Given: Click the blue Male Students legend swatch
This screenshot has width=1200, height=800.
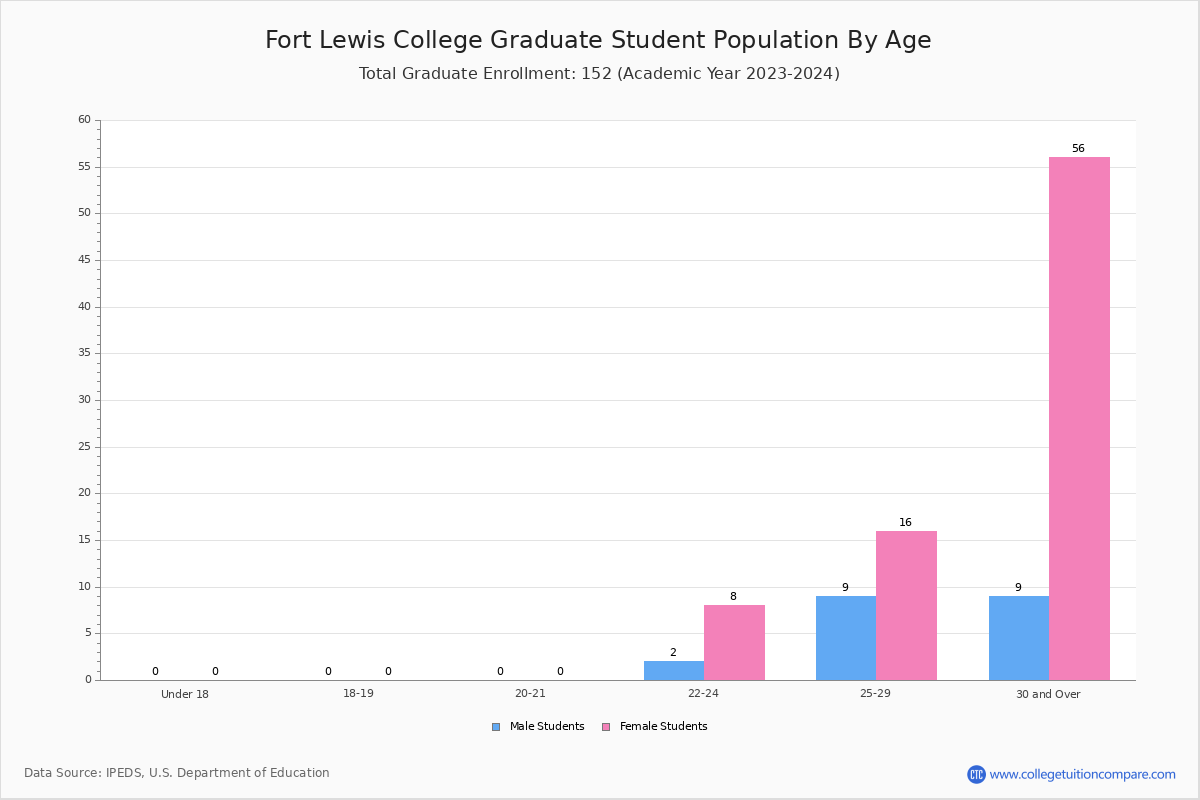Looking at the screenshot, I should (x=496, y=727).
